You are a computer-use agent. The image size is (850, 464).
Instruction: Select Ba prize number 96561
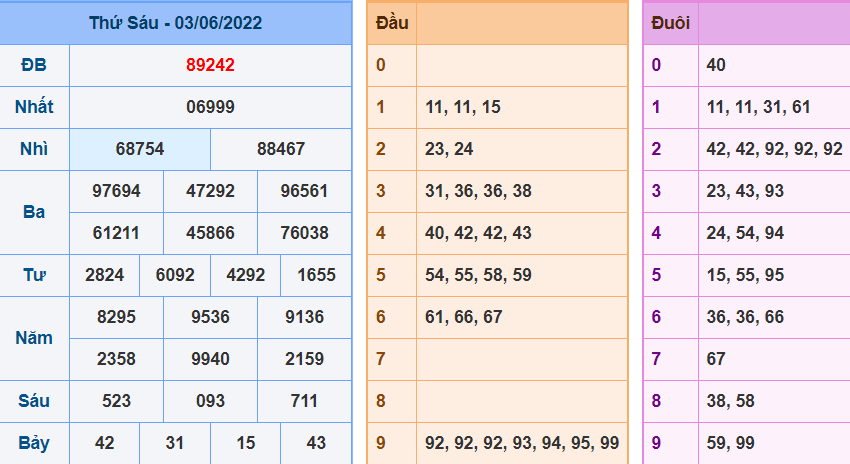coord(304,191)
